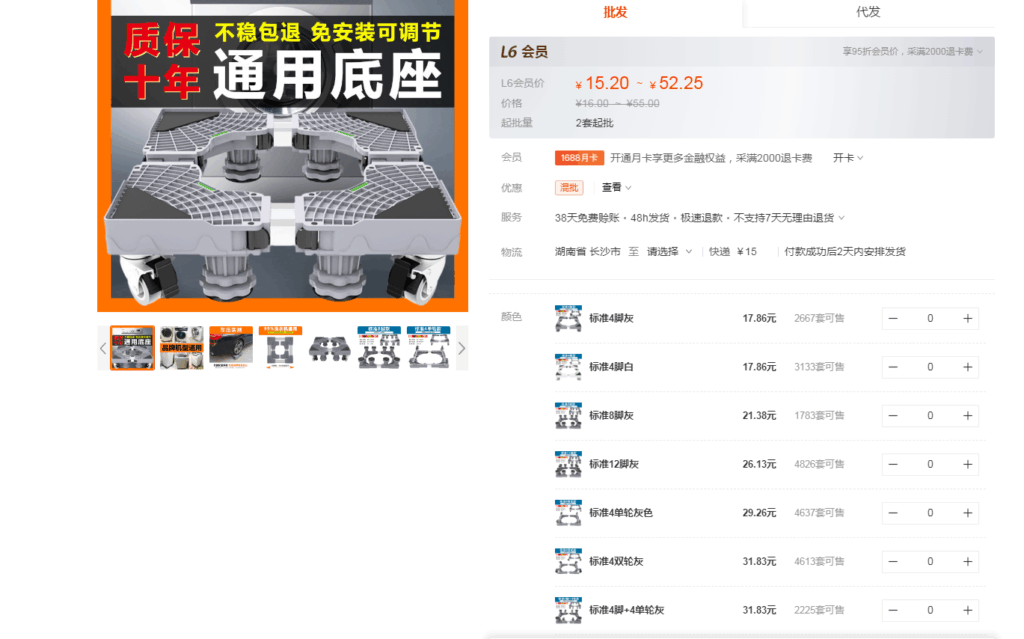1024x639 pixels.
Task: Increase quantity for 标准4脚白
Action: [968, 367]
